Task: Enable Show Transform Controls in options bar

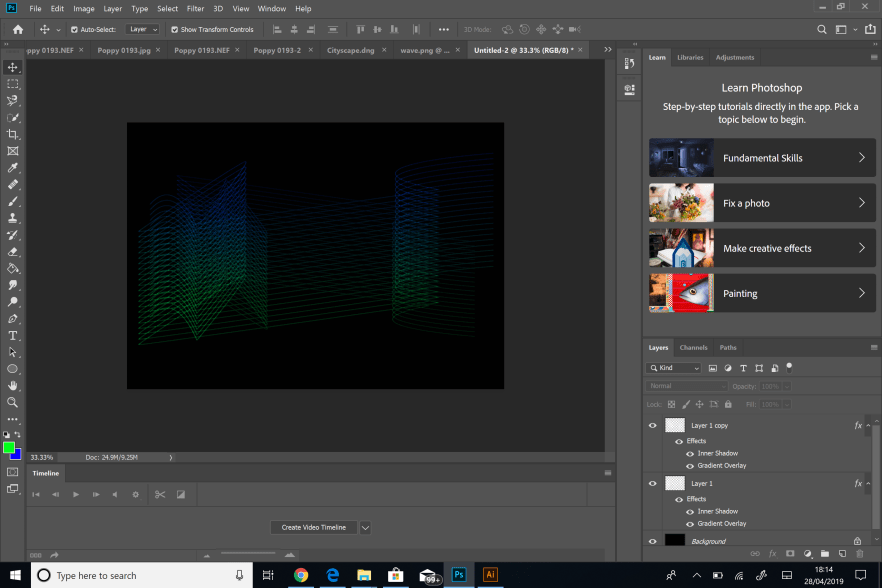Action: 175,29
